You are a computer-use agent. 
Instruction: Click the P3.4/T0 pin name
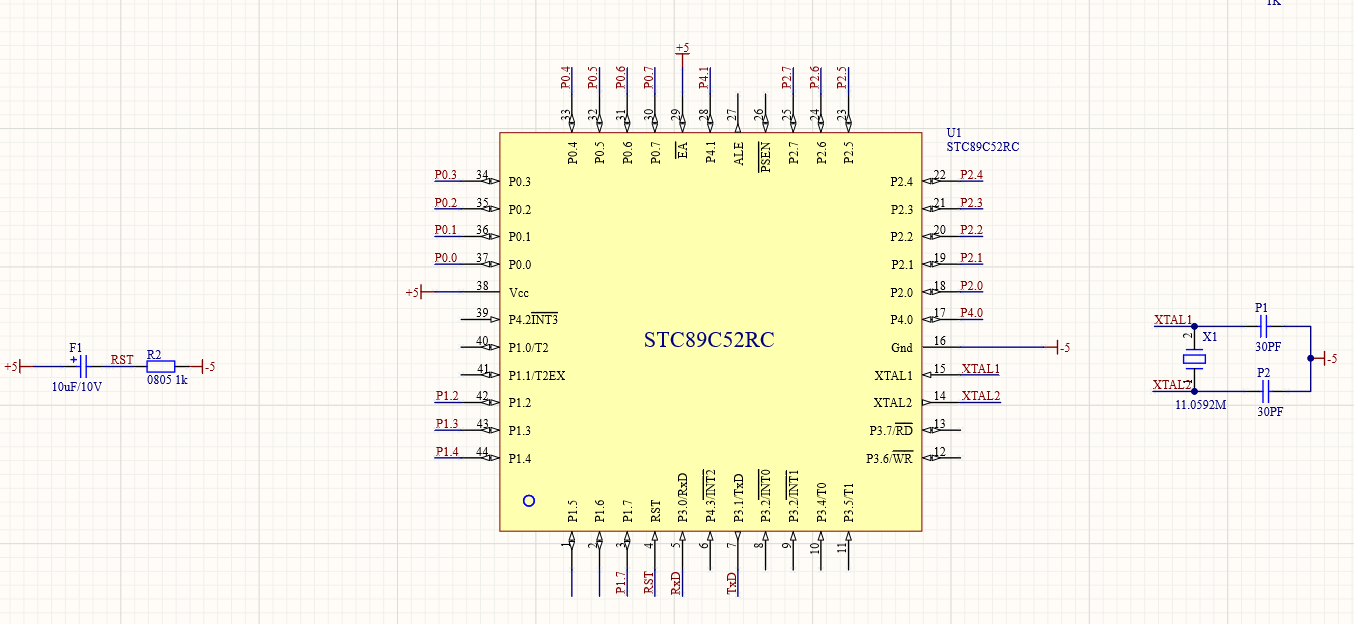pyautogui.click(x=820, y=502)
